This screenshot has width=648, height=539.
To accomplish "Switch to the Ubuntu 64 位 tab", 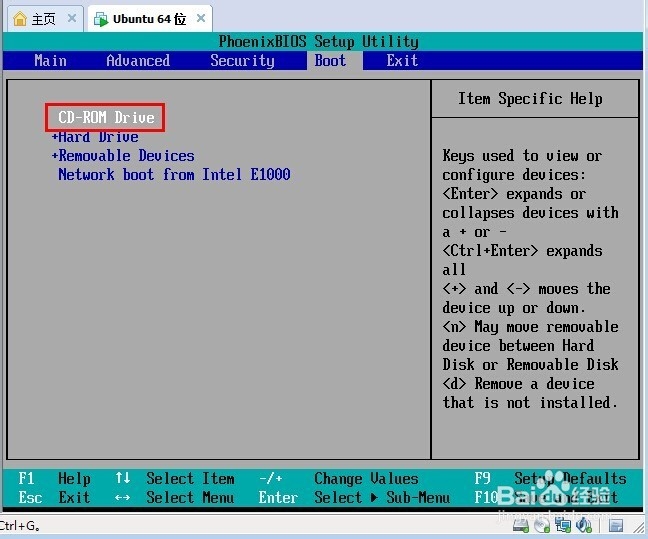I will click(x=150, y=19).
